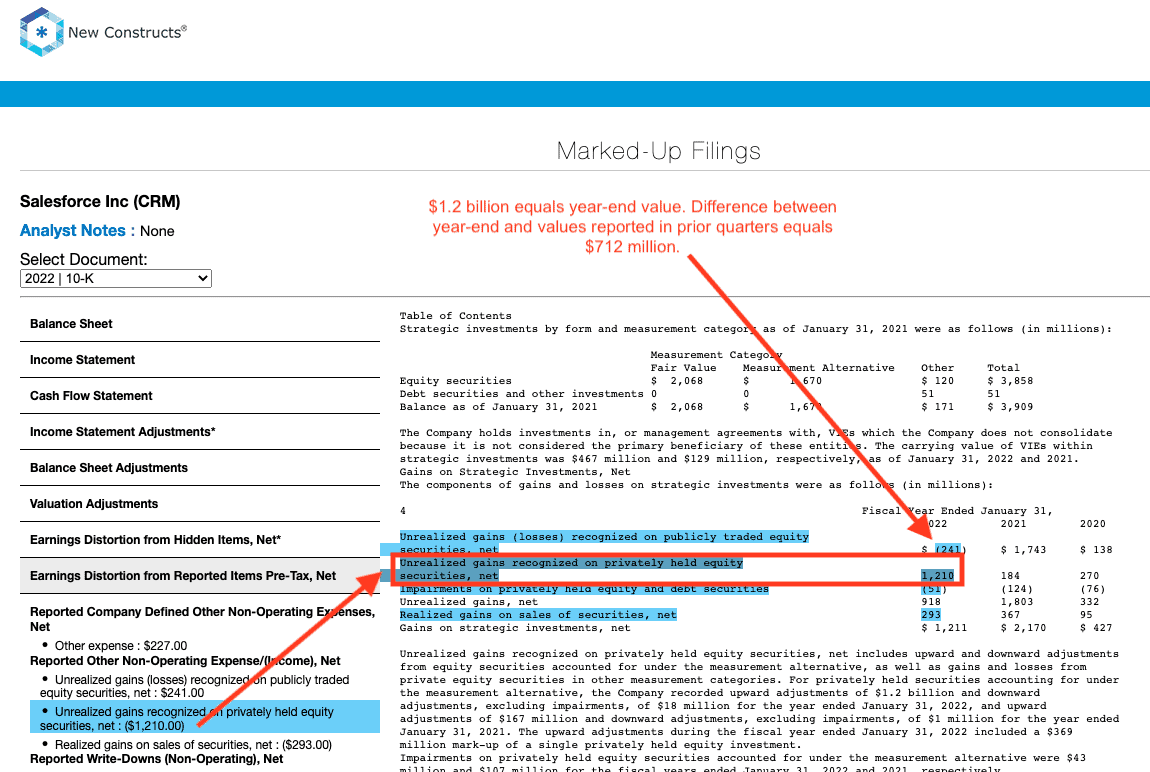Click value $ 3,858 in Equity securities row
This screenshot has width=1150, height=772.
tap(1010, 381)
